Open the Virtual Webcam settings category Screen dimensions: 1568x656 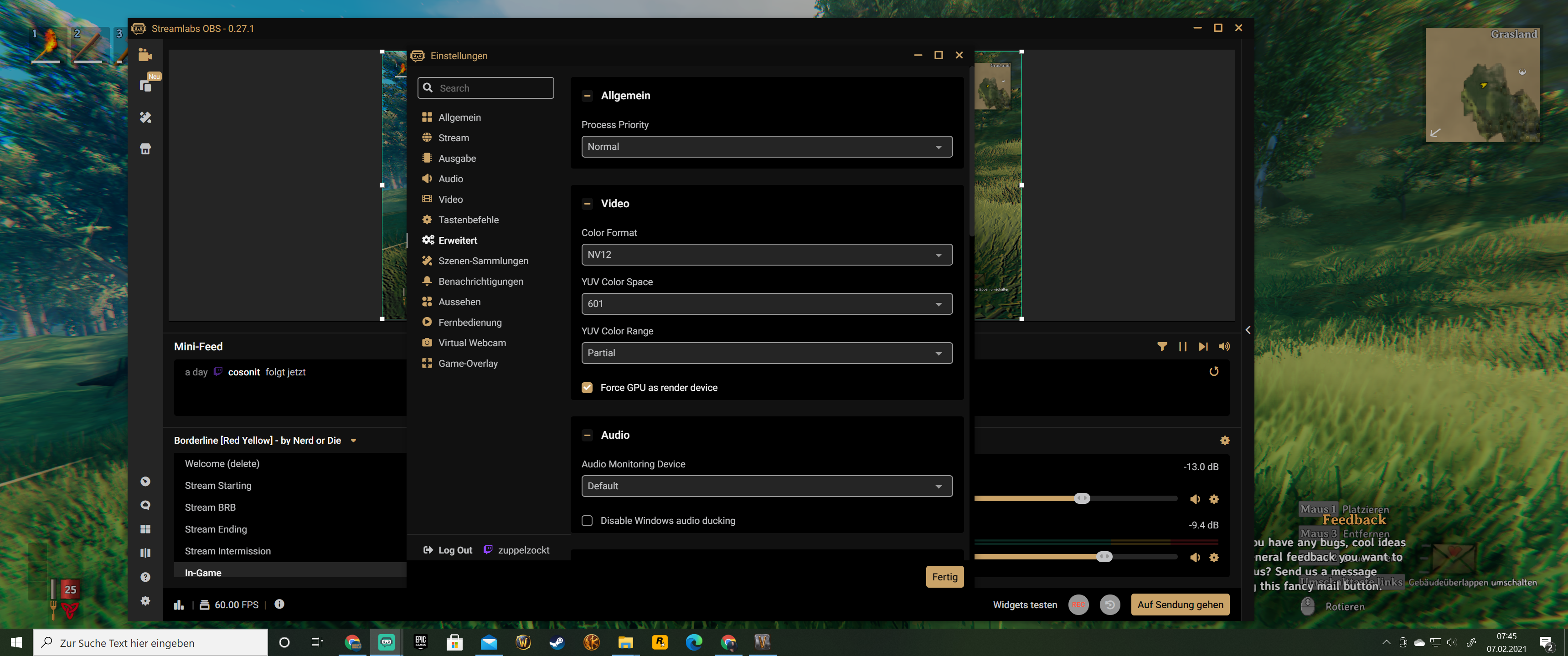click(x=472, y=343)
